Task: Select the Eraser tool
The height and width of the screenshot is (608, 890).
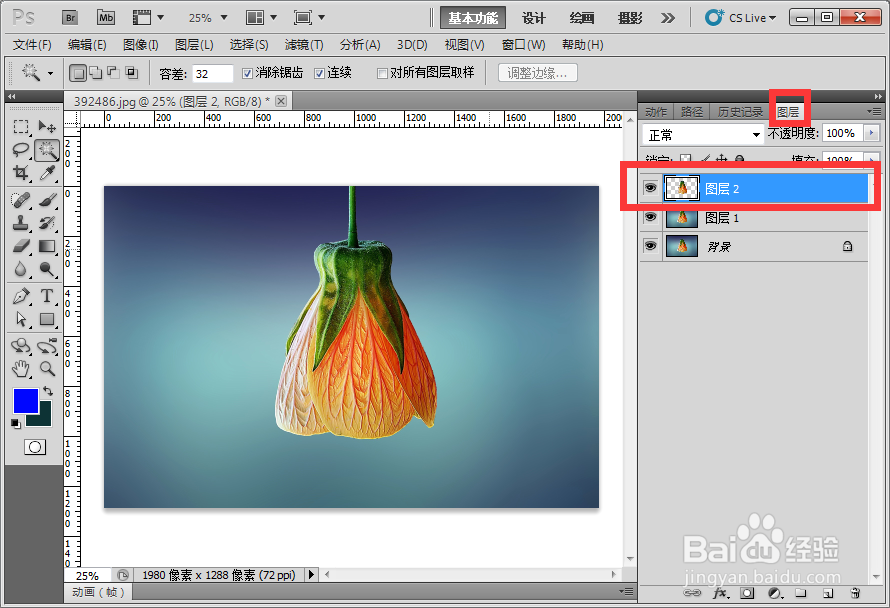Action: tap(21, 246)
